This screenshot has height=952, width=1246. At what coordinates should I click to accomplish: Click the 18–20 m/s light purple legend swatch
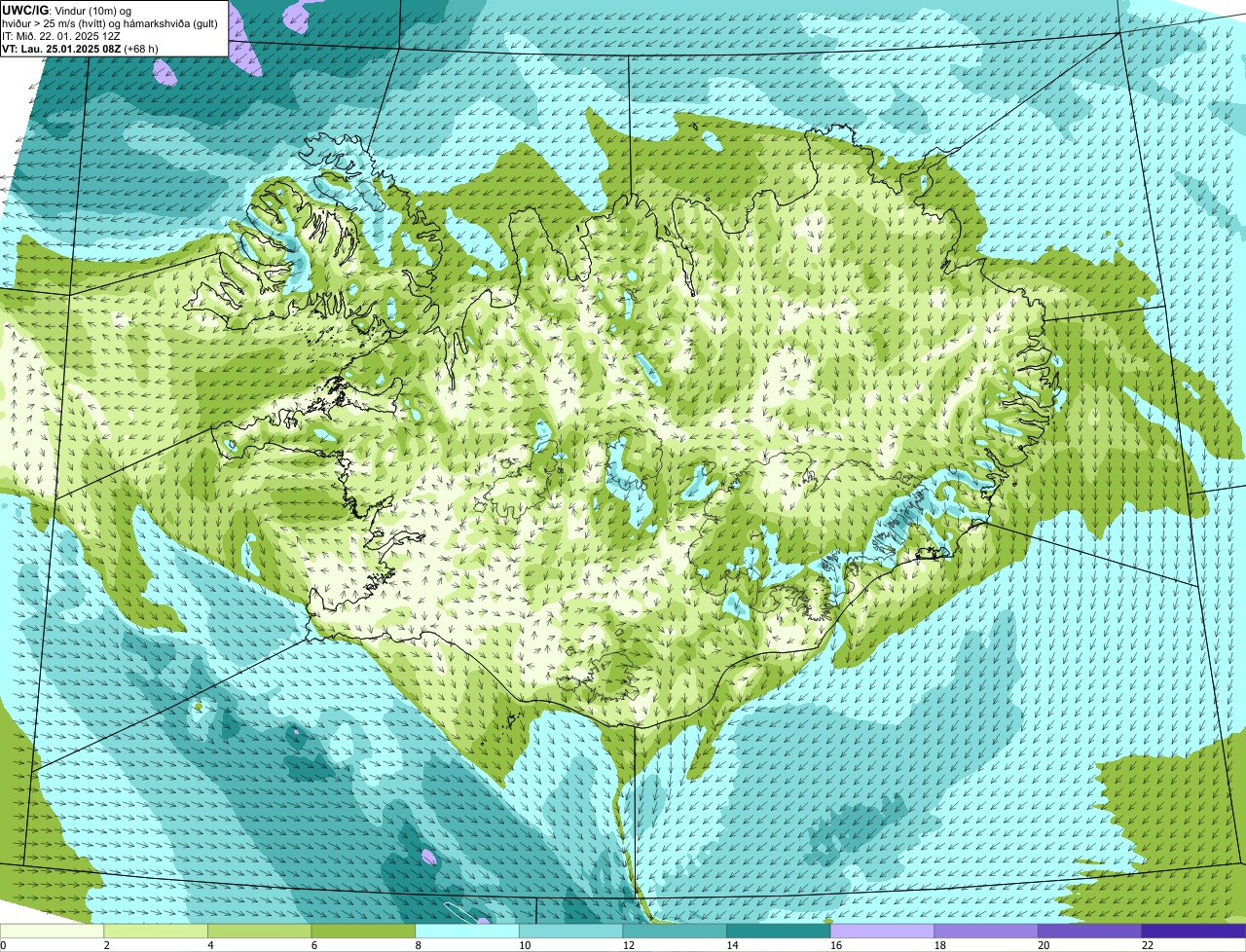(x=986, y=932)
